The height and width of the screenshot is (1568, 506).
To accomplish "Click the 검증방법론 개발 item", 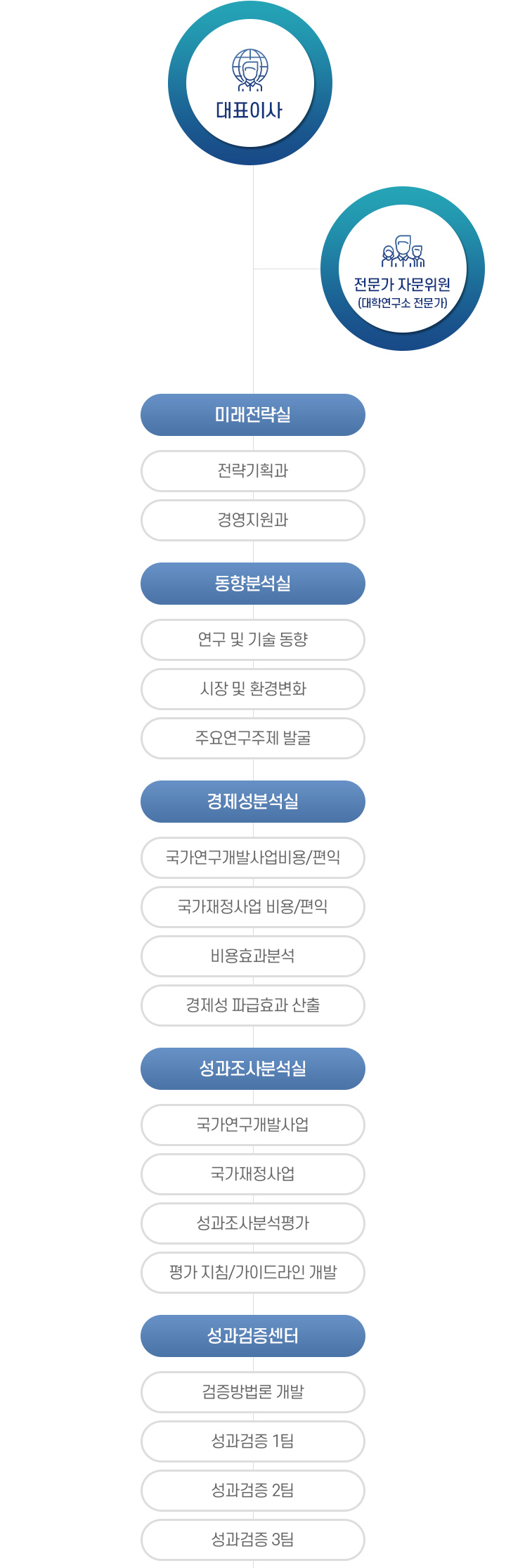I will (x=253, y=1392).
